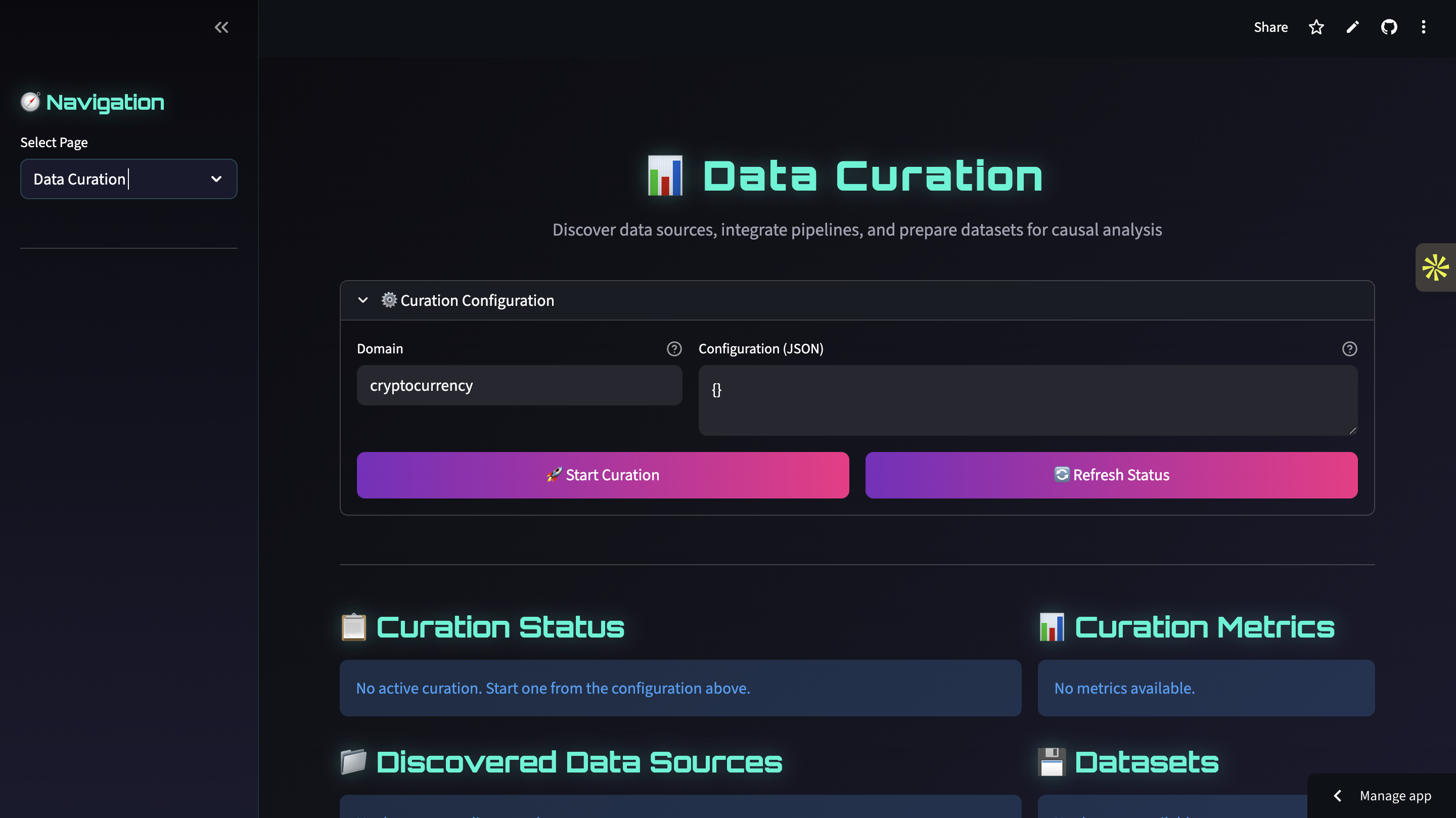Screen dimensions: 1456x818
Task: Click the Share menu item
Action: (x=1270, y=27)
